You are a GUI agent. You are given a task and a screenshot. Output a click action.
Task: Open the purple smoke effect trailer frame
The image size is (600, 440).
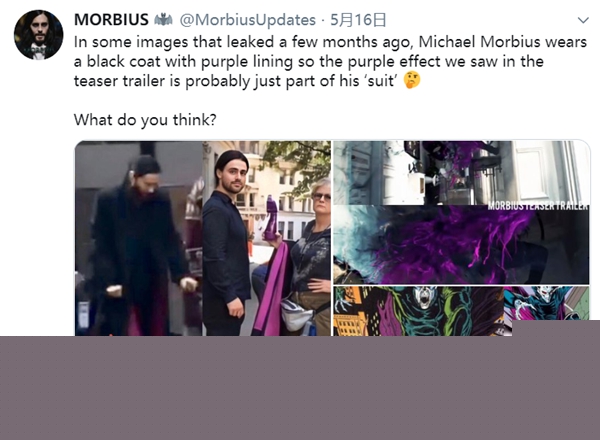[461, 245]
